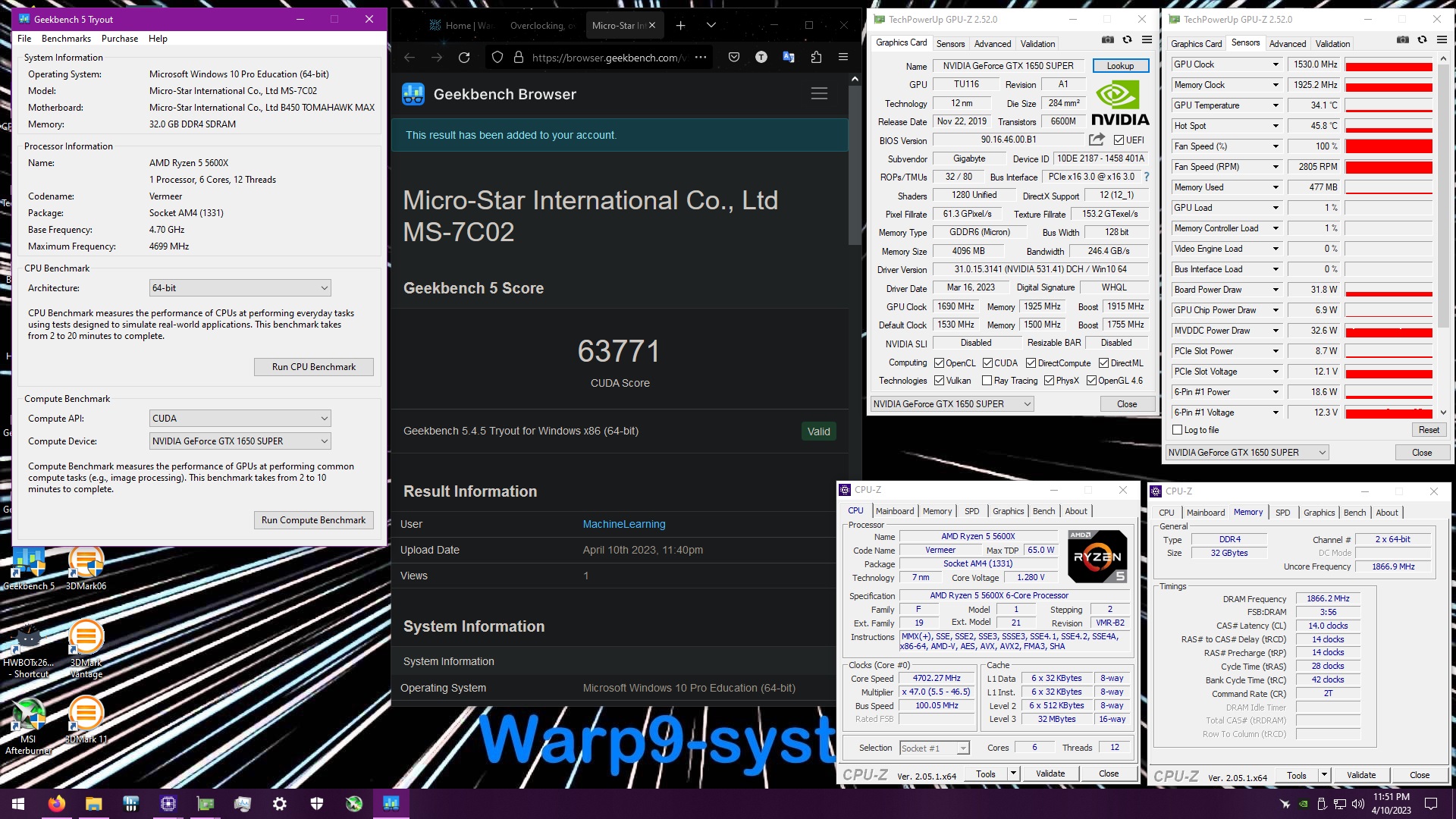Toggle DirectCompute checkbox in GPU-Z
This screenshot has width=1456, height=819.
point(1031,363)
